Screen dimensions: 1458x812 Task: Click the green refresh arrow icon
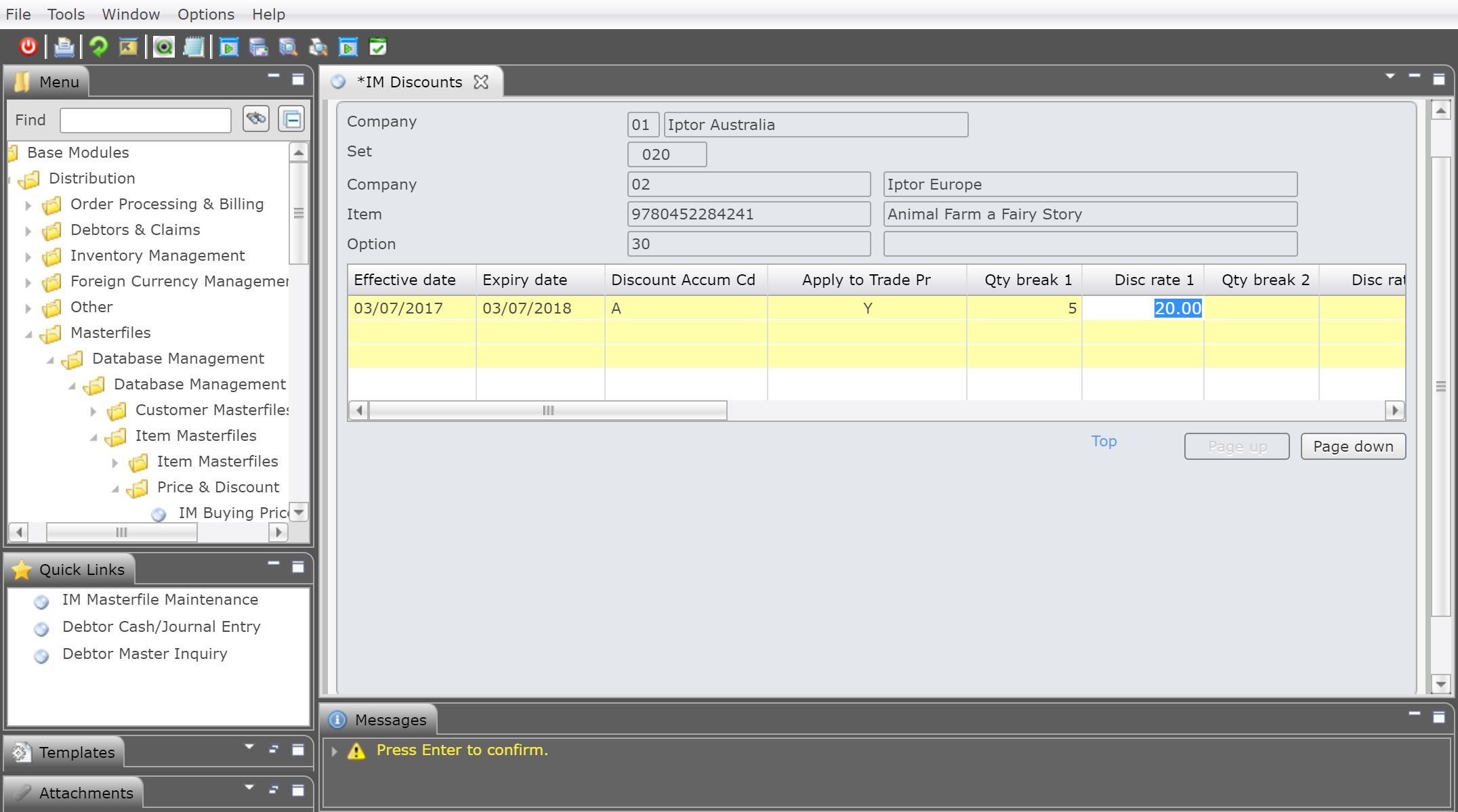pos(99,47)
